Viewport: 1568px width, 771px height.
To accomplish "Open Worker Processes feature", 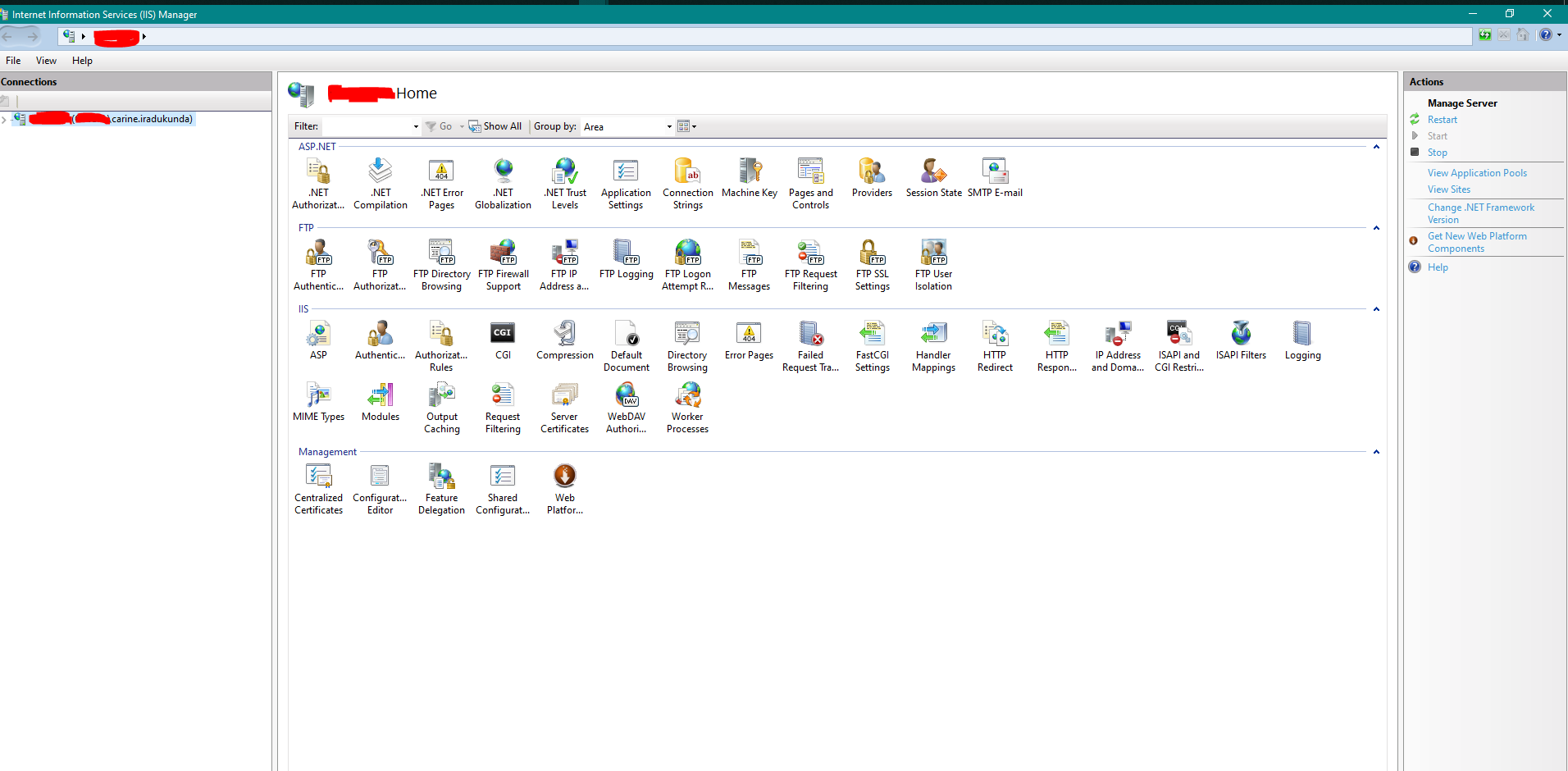I will [688, 408].
